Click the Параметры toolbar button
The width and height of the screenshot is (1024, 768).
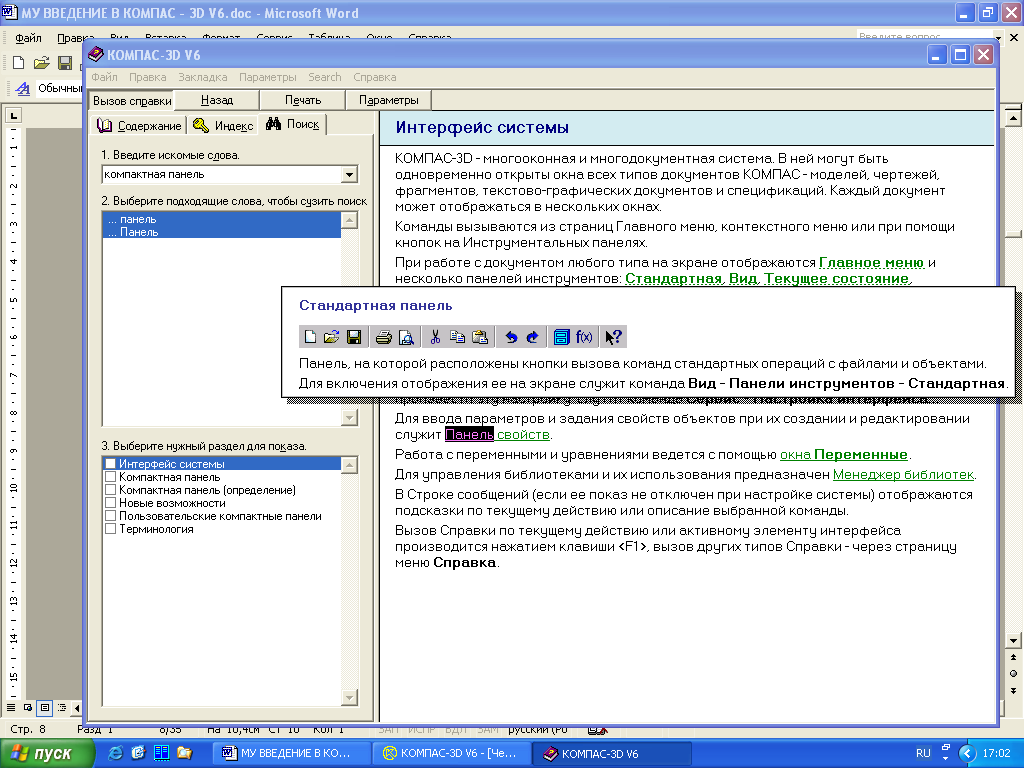(x=389, y=100)
